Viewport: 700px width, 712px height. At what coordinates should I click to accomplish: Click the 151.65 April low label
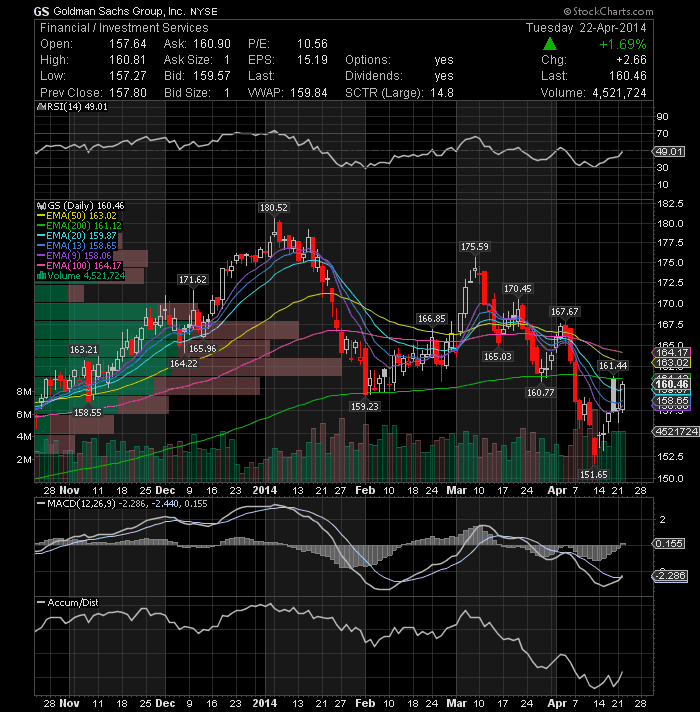click(x=594, y=475)
